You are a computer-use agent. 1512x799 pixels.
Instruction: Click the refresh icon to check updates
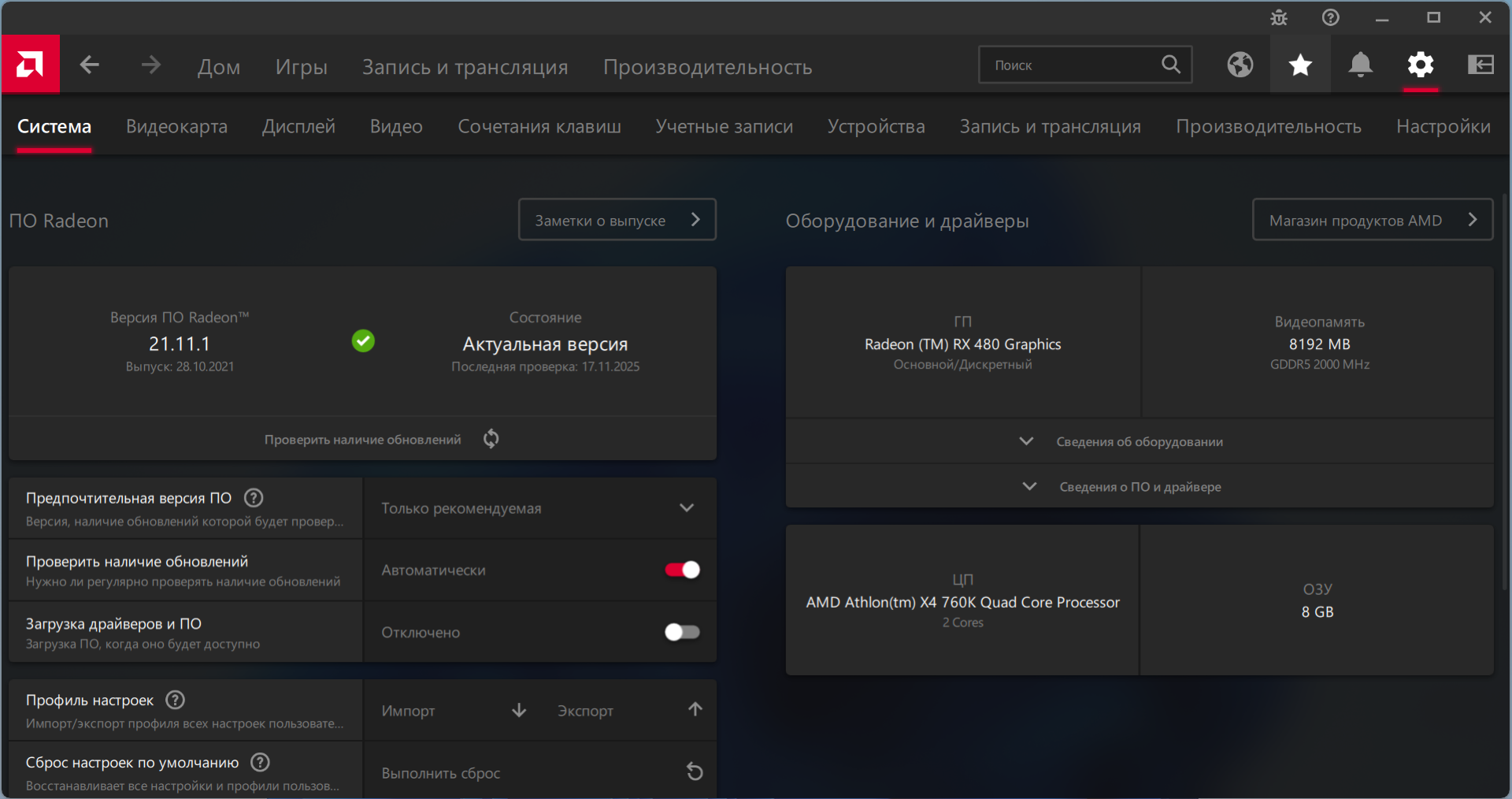pos(491,439)
